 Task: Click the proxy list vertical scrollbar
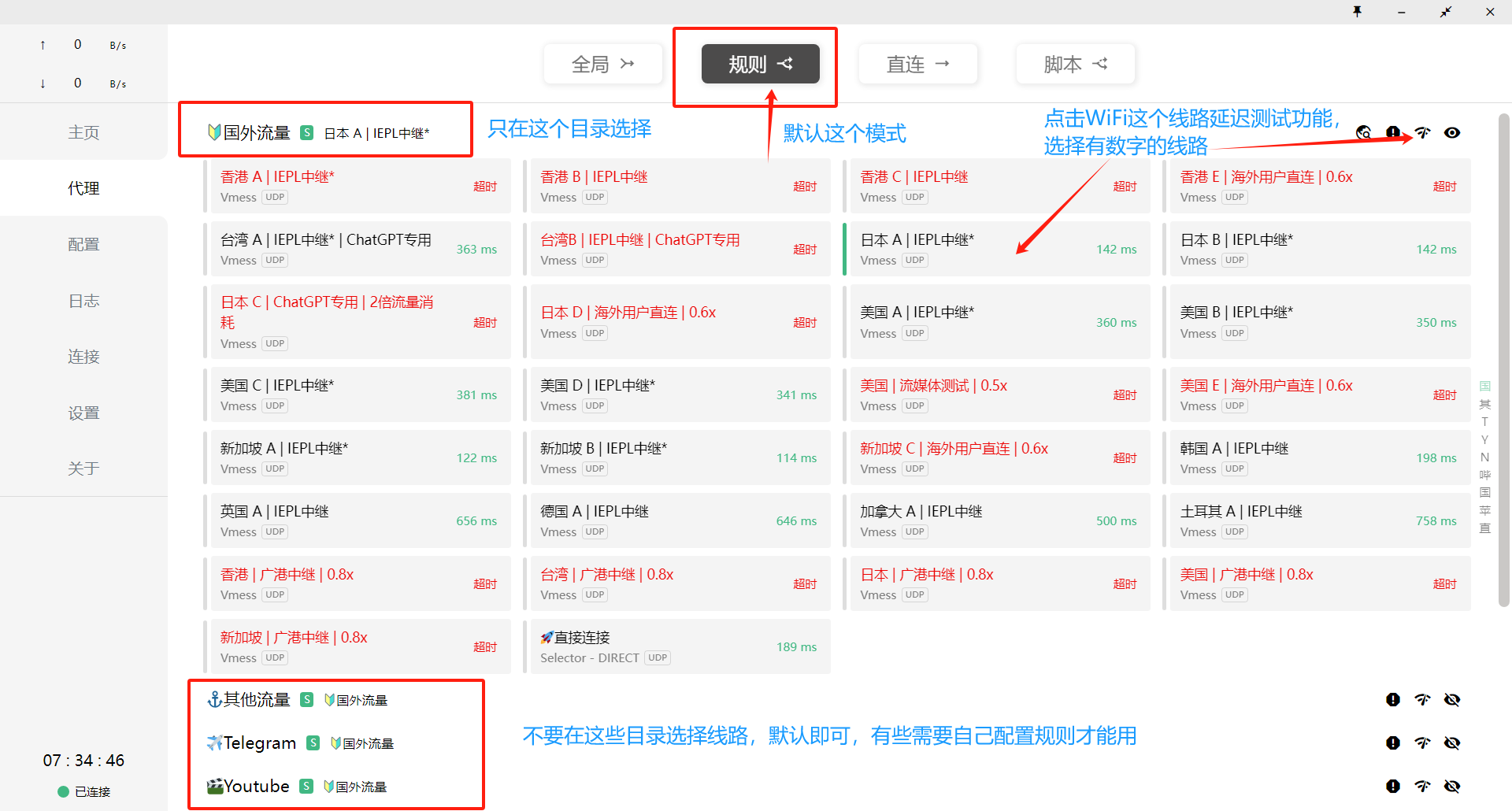1503,361
